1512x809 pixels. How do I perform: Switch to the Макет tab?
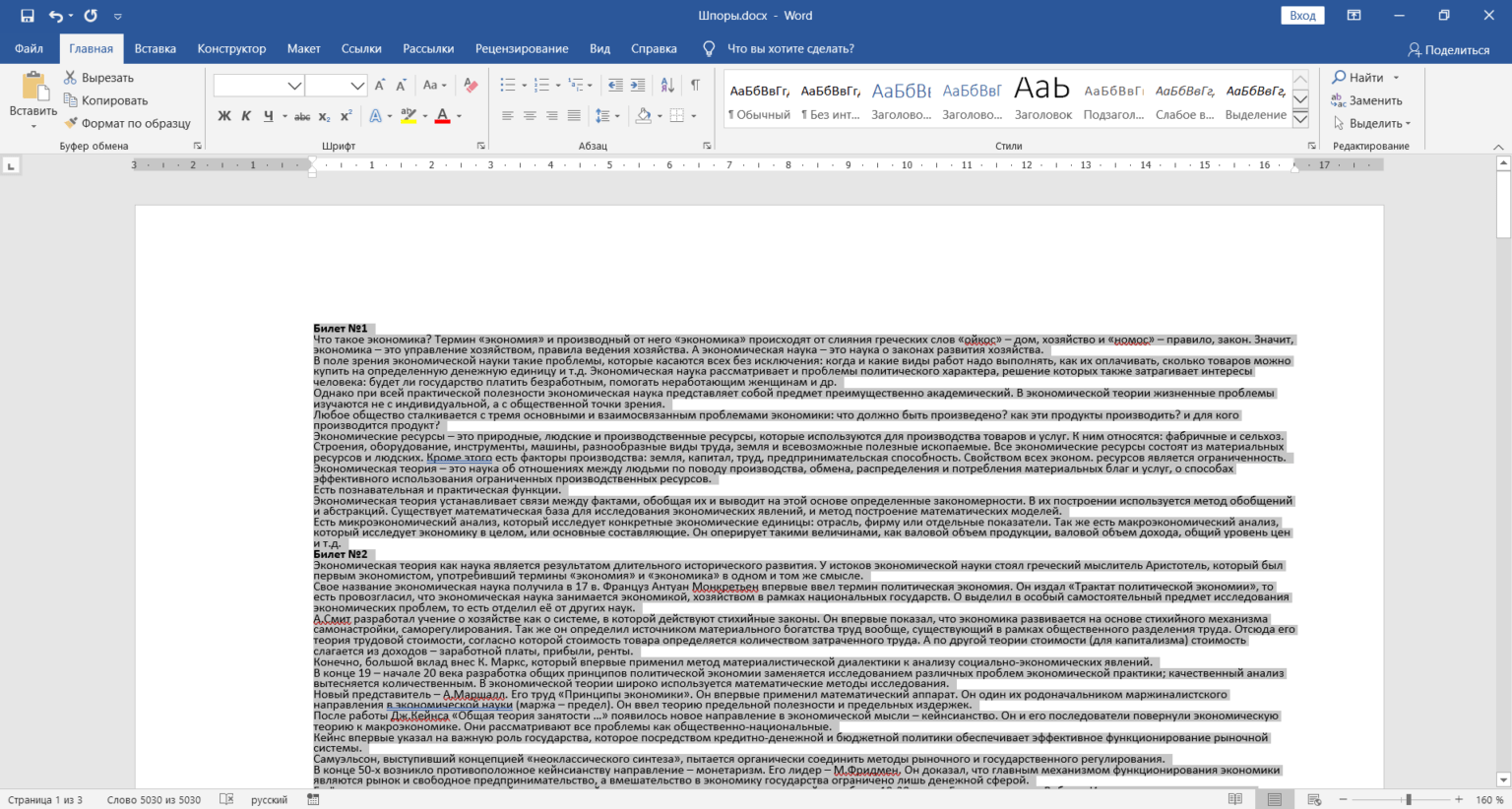[x=303, y=48]
